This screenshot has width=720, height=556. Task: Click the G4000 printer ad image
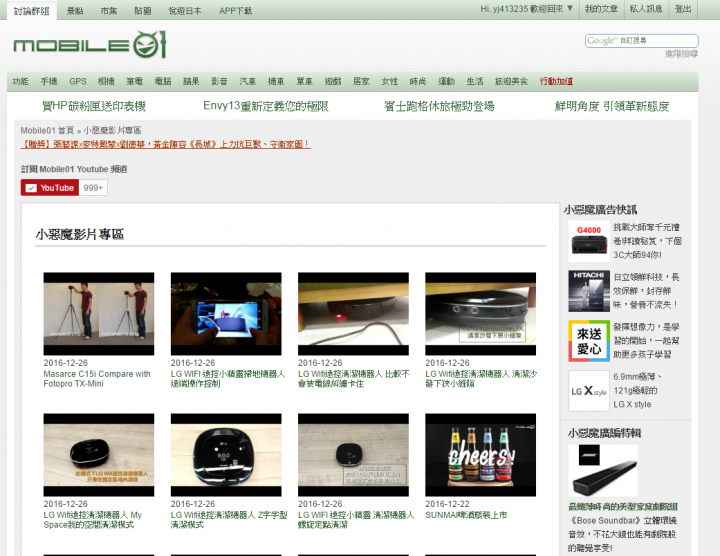(589, 241)
